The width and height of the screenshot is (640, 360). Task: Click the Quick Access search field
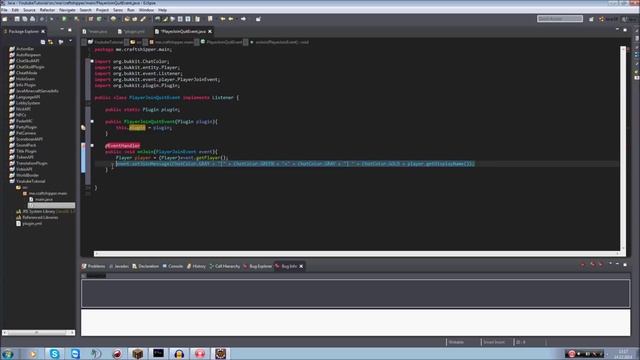point(560,19)
